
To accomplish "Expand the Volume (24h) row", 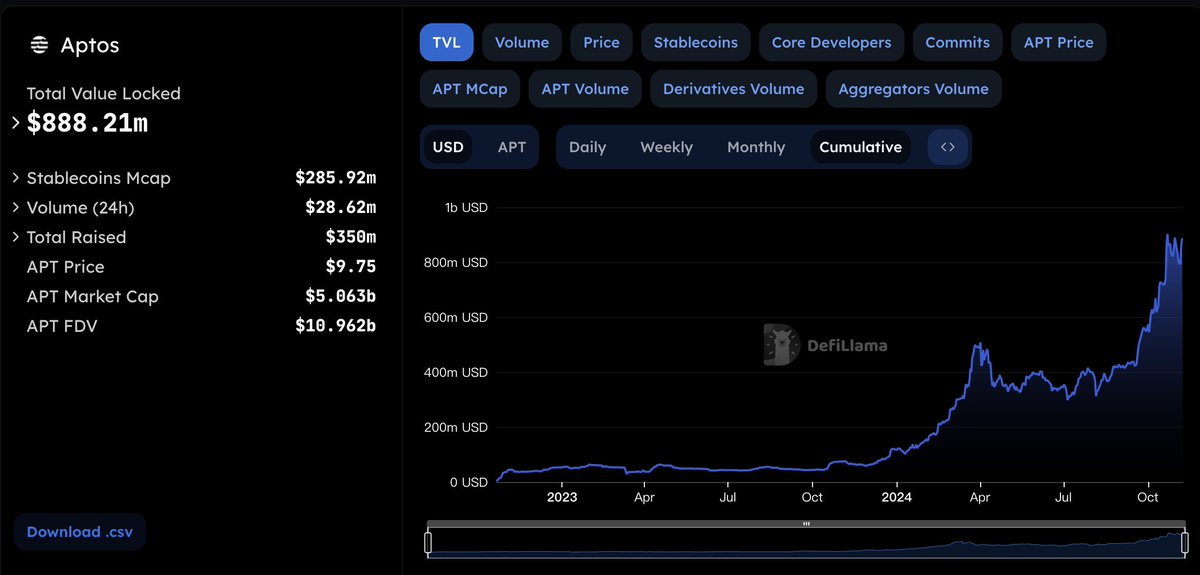I will (16, 208).
